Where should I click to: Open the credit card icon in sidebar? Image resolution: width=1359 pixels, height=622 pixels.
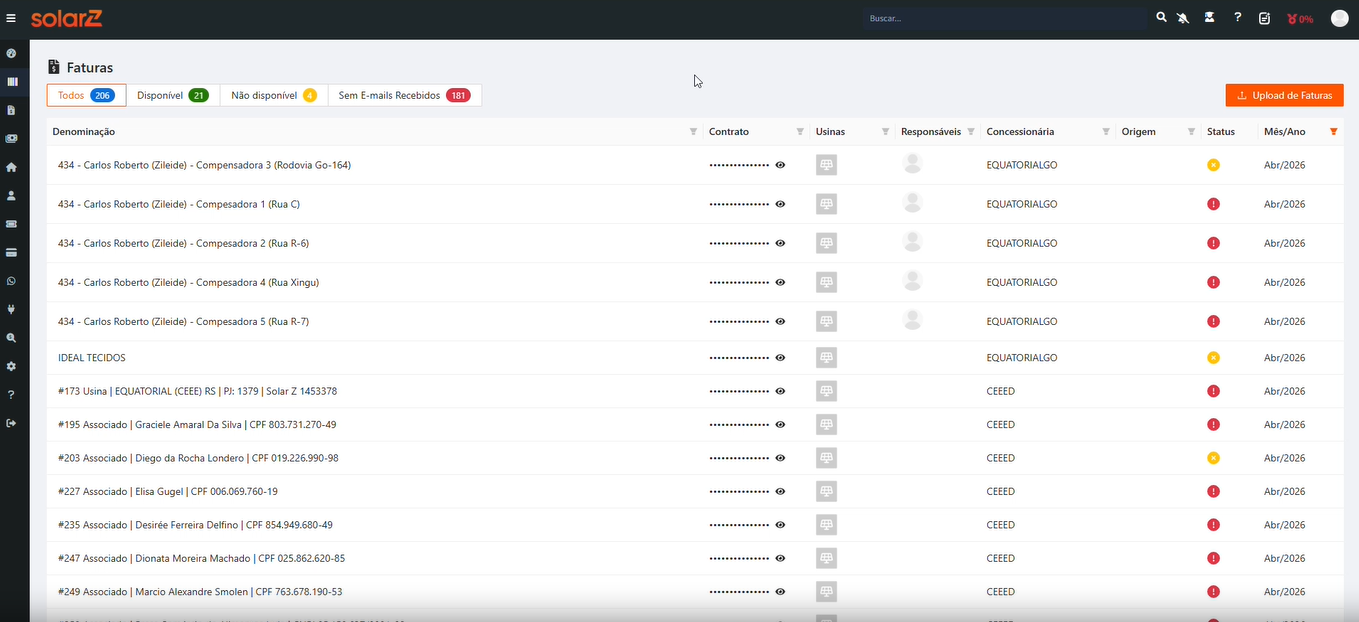[11, 252]
